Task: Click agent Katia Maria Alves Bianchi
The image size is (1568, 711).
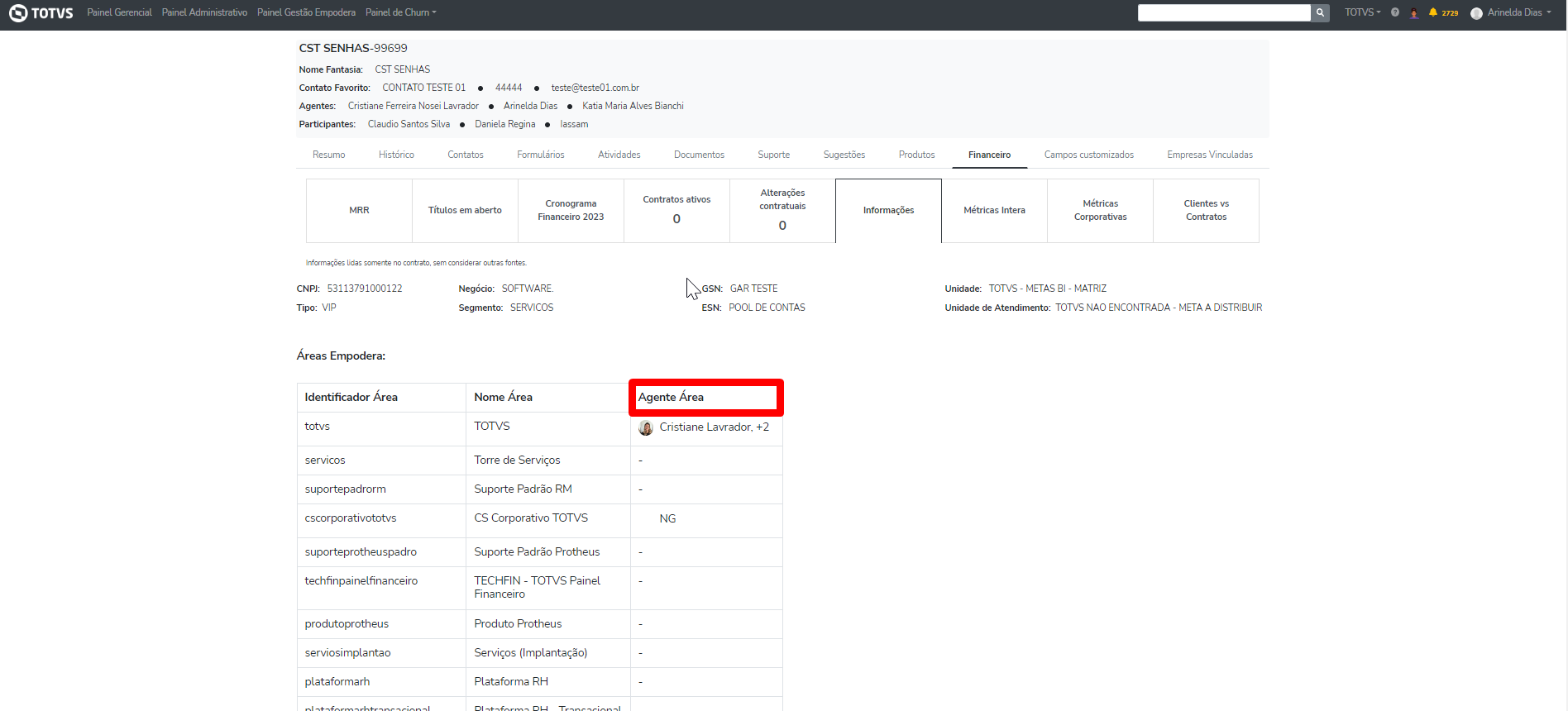Action: pyautogui.click(x=633, y=106)
